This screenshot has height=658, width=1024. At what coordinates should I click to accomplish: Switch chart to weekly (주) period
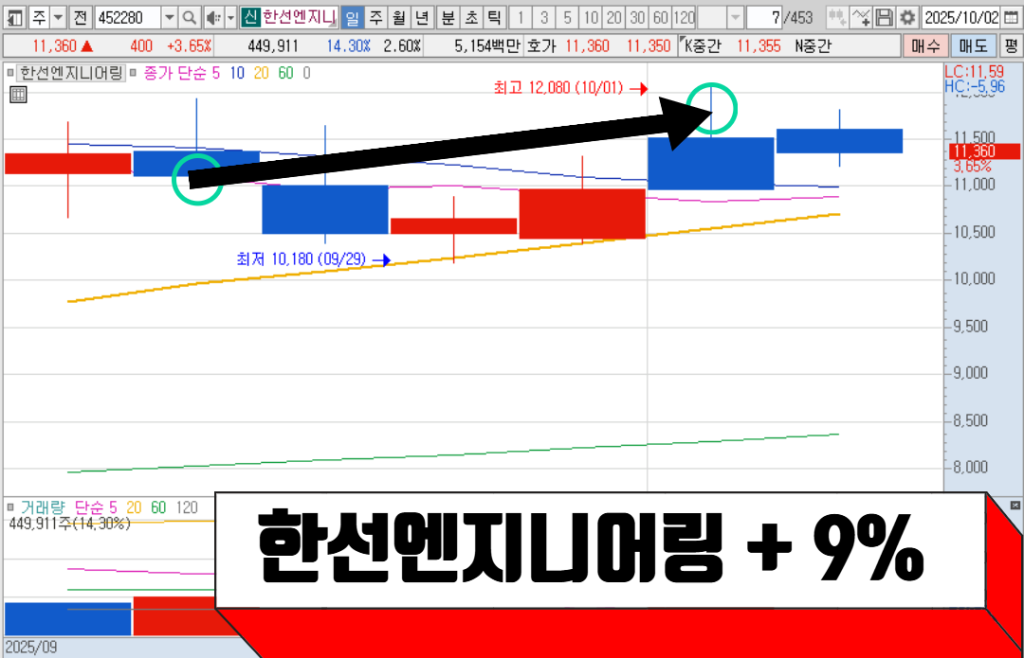pyautogui.click(x=374, y=18)
